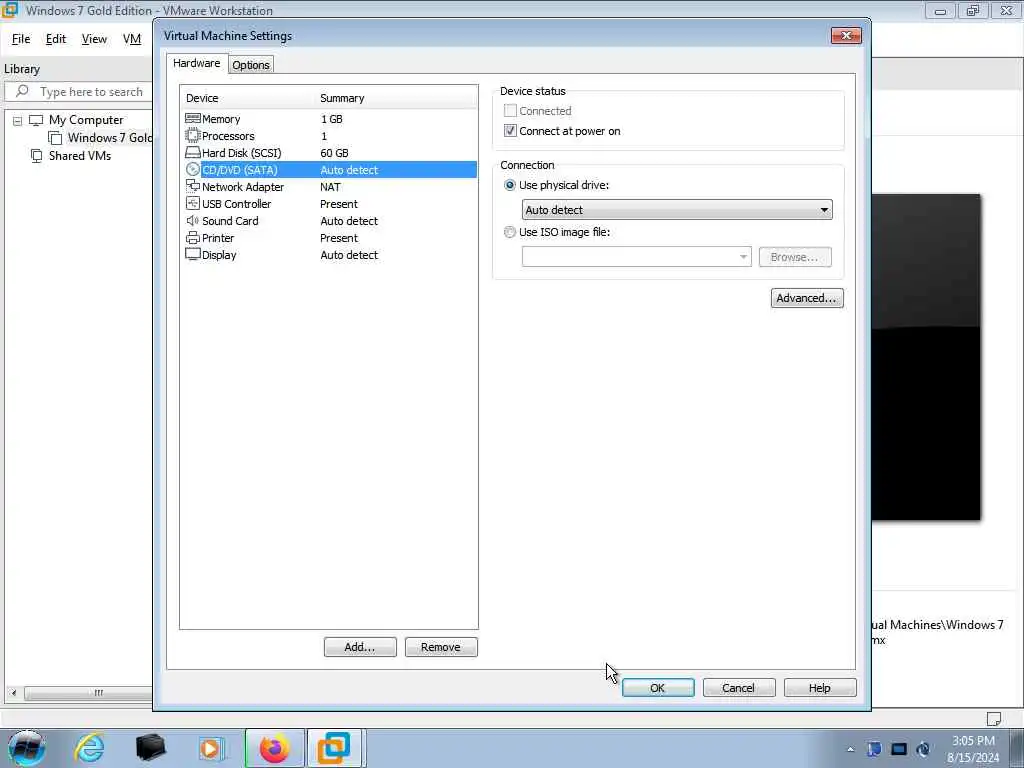Click the note icon in VMware status bar

coord(993,718)
